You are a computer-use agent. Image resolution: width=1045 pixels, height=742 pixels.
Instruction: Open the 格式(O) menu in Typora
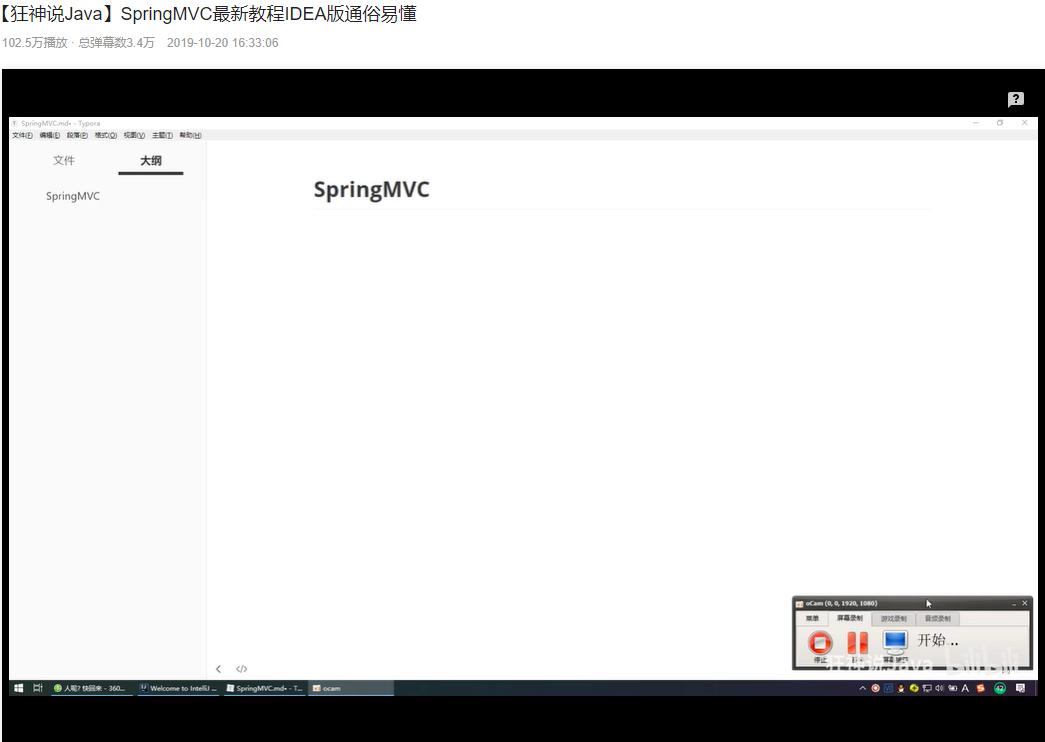(x=105, y=135)
